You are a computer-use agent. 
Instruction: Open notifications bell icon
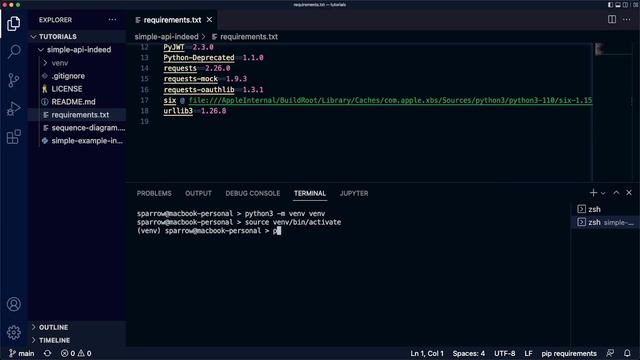click(627, 353)
